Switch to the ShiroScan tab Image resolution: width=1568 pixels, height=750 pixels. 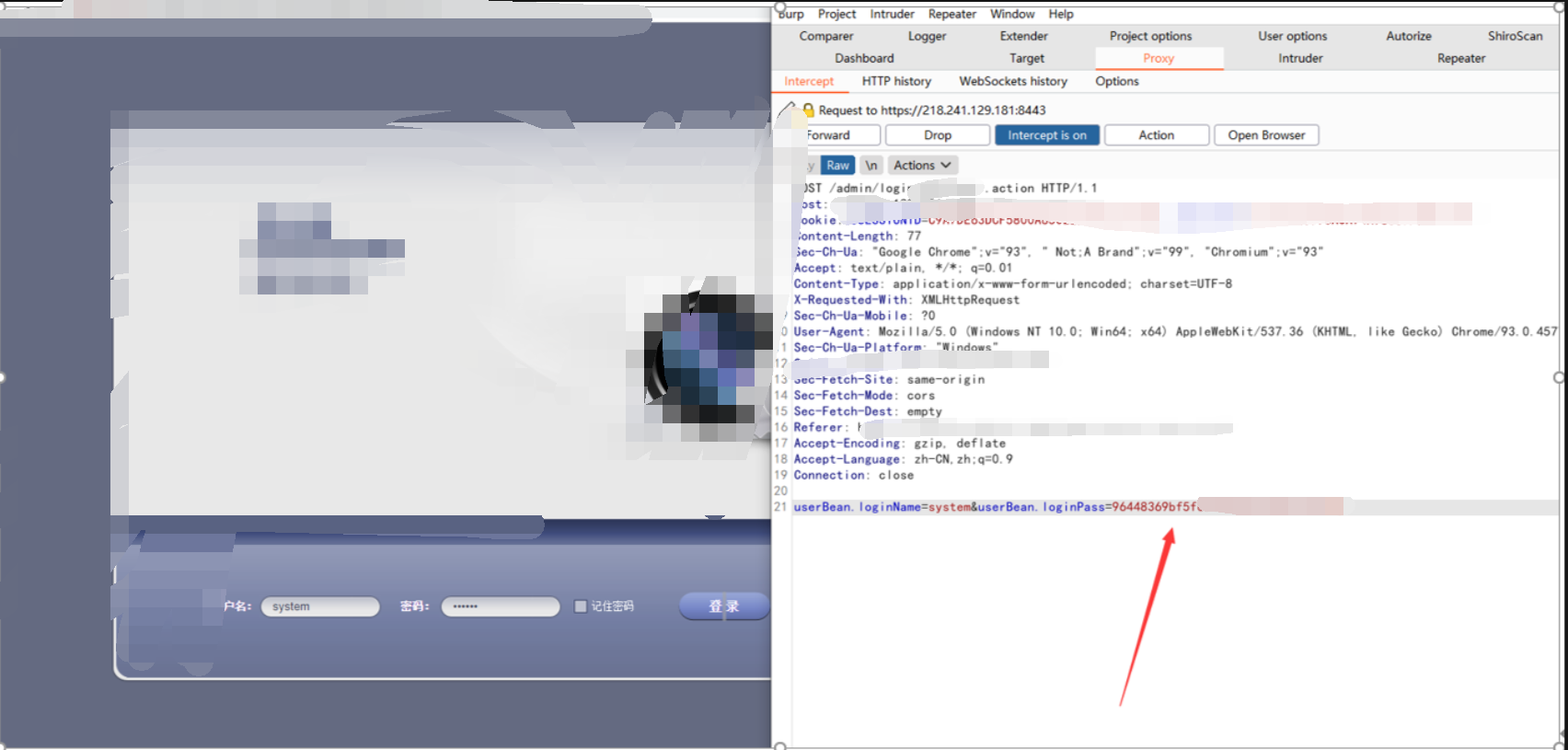point(1515,36)
